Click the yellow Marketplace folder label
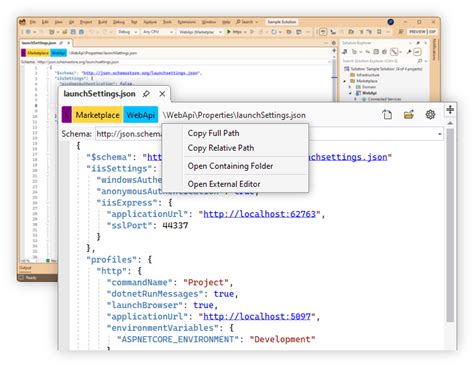This screenshot has height=367, width=474. coord(97,115)
